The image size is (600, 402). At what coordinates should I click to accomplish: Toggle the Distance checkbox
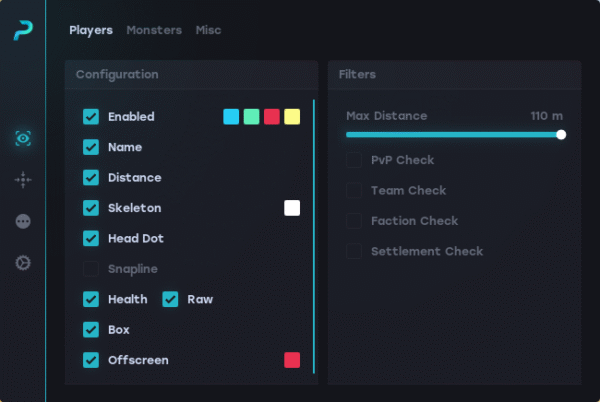tap(91, 177)
